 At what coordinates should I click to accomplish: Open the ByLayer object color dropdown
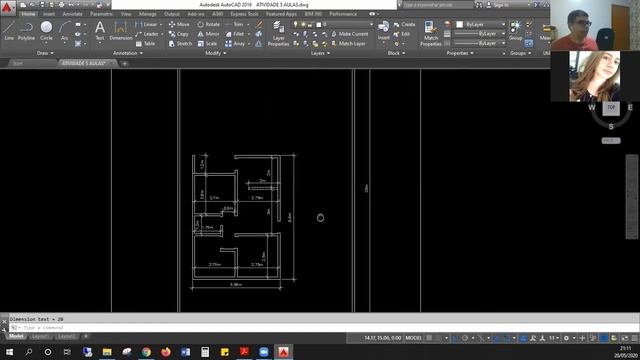pyautogui.click(x=480, y=24)
